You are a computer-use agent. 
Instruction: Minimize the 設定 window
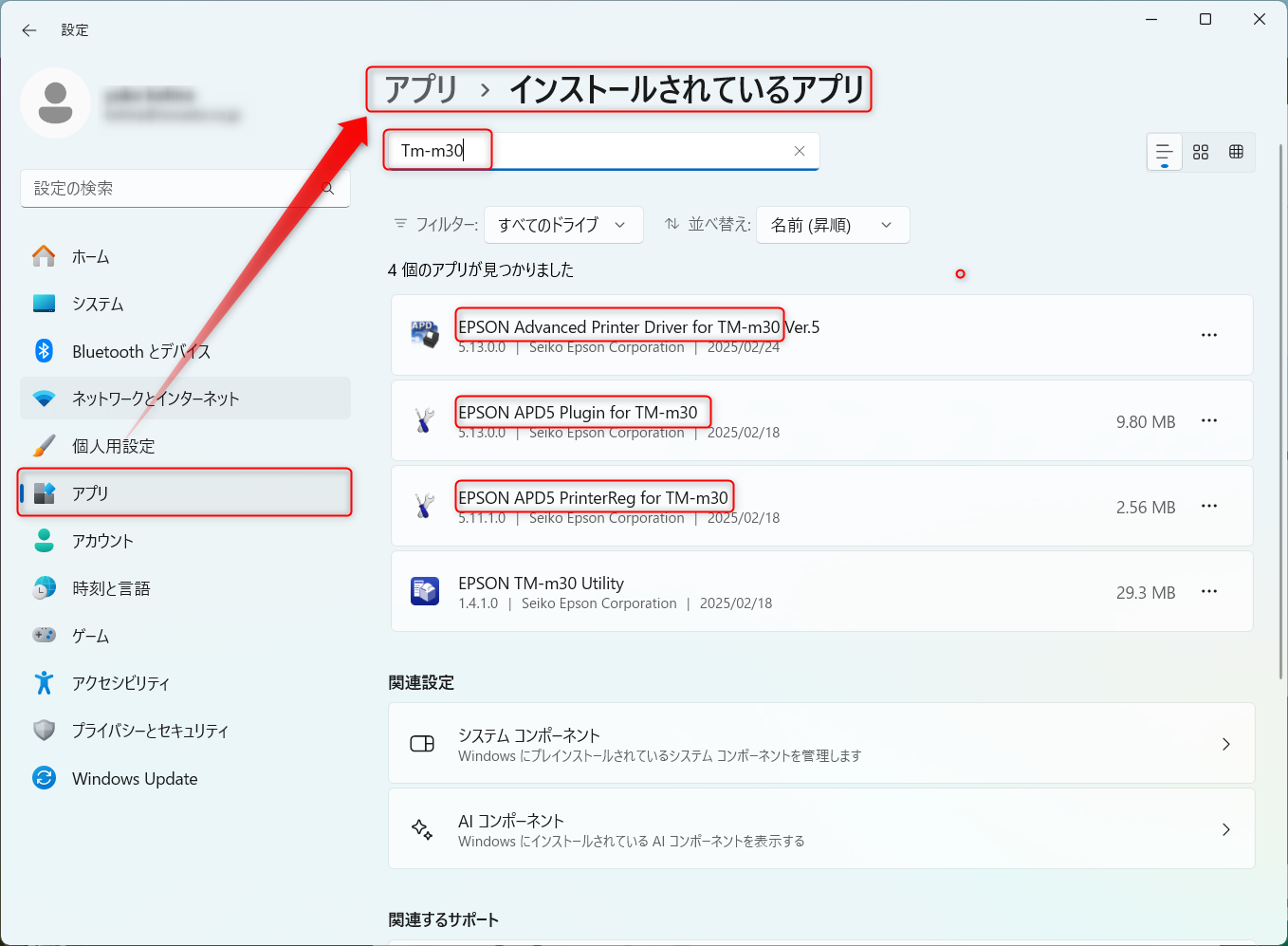point(1151,19)
